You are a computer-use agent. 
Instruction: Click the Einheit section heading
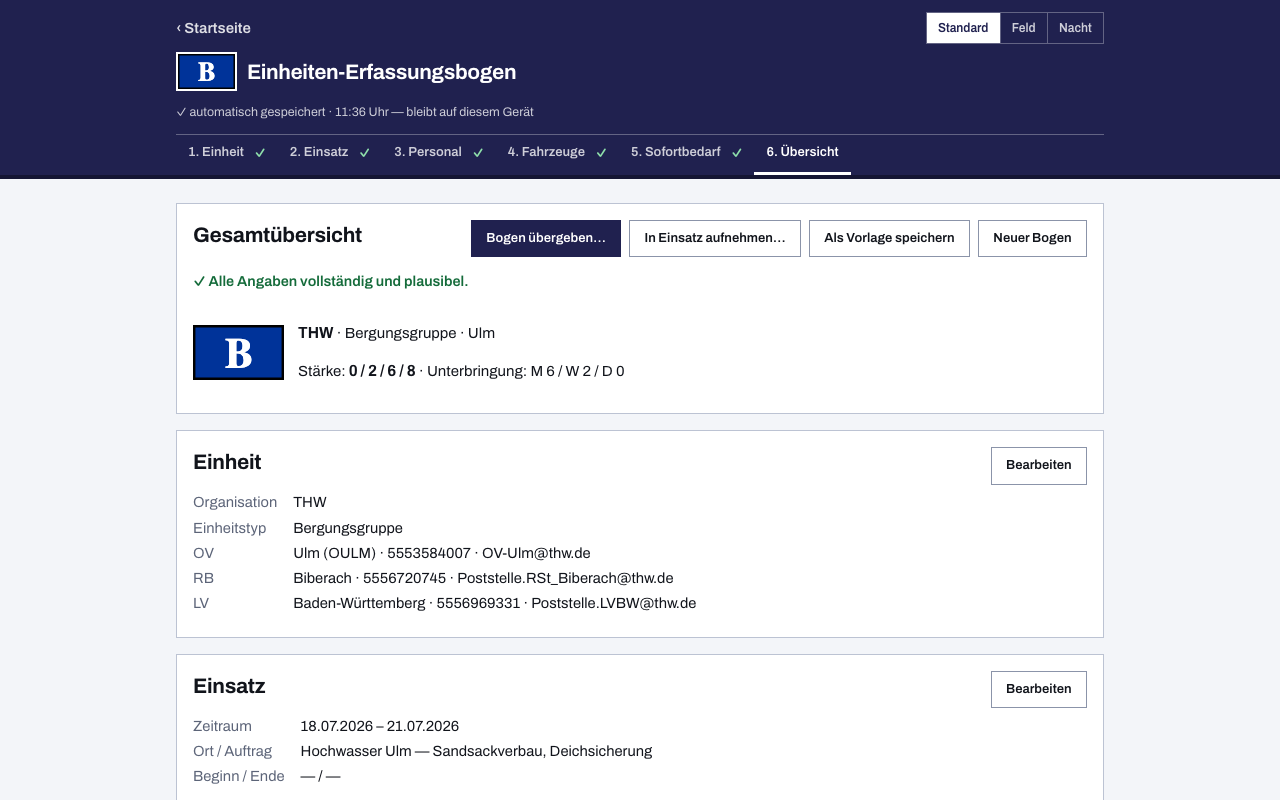tap(227, 462)
